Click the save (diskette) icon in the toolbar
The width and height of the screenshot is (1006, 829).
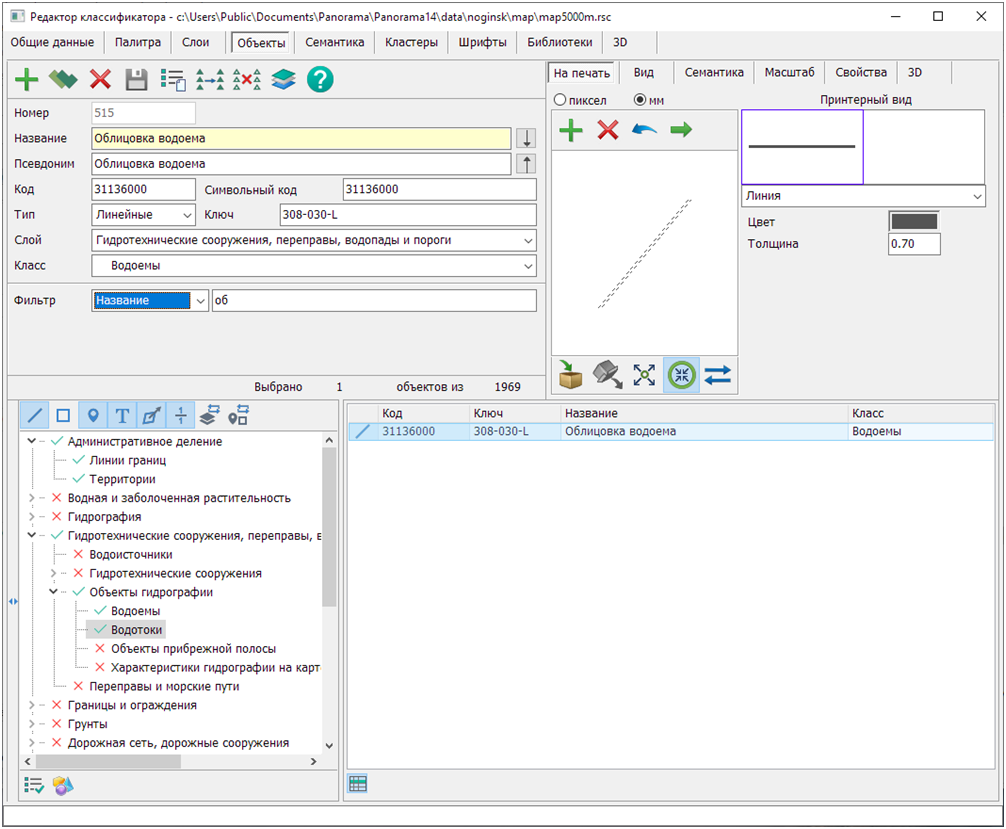[135, 80]
